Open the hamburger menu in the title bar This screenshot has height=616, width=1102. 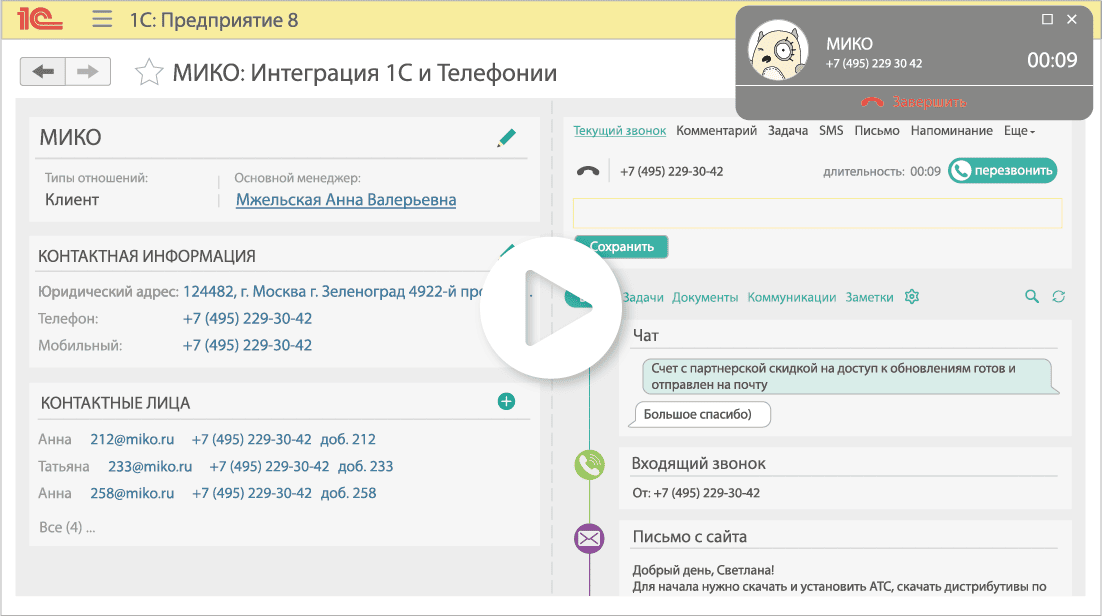click(101, 19)
